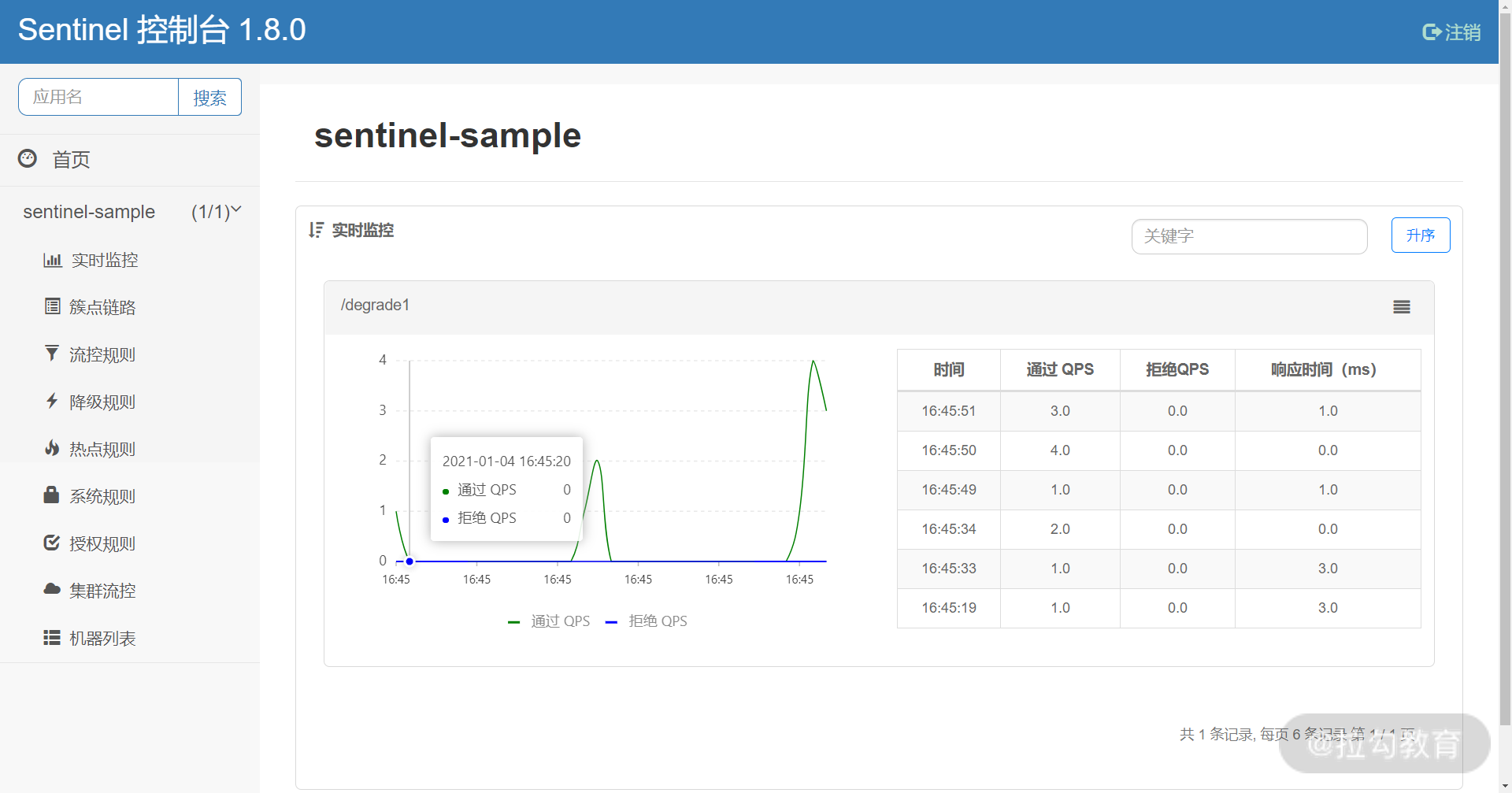This screenshot has width=1512, height=793.
Task: Click the 2.0 pass QPS value
Action: 1060,529
